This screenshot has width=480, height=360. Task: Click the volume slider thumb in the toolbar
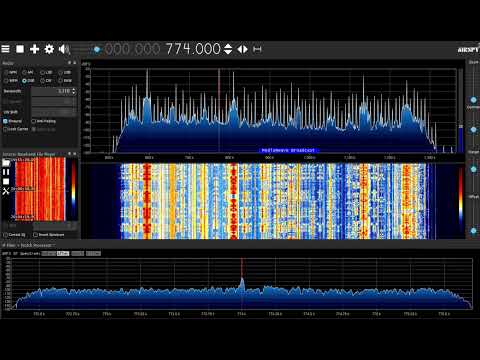(x=97, y=50)
